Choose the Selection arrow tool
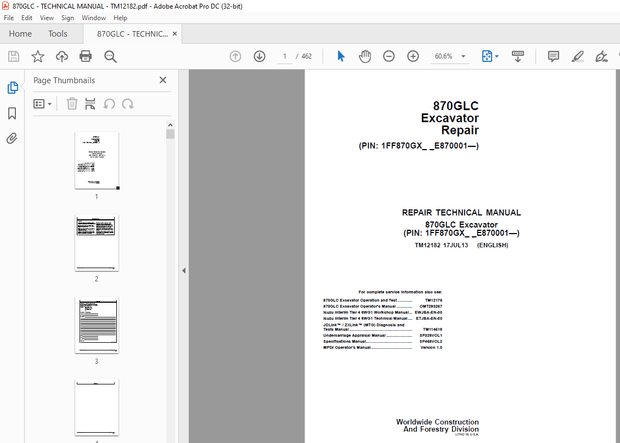This screenshot has height=443, width=620. pyautogui.click(x=341, y=57)
